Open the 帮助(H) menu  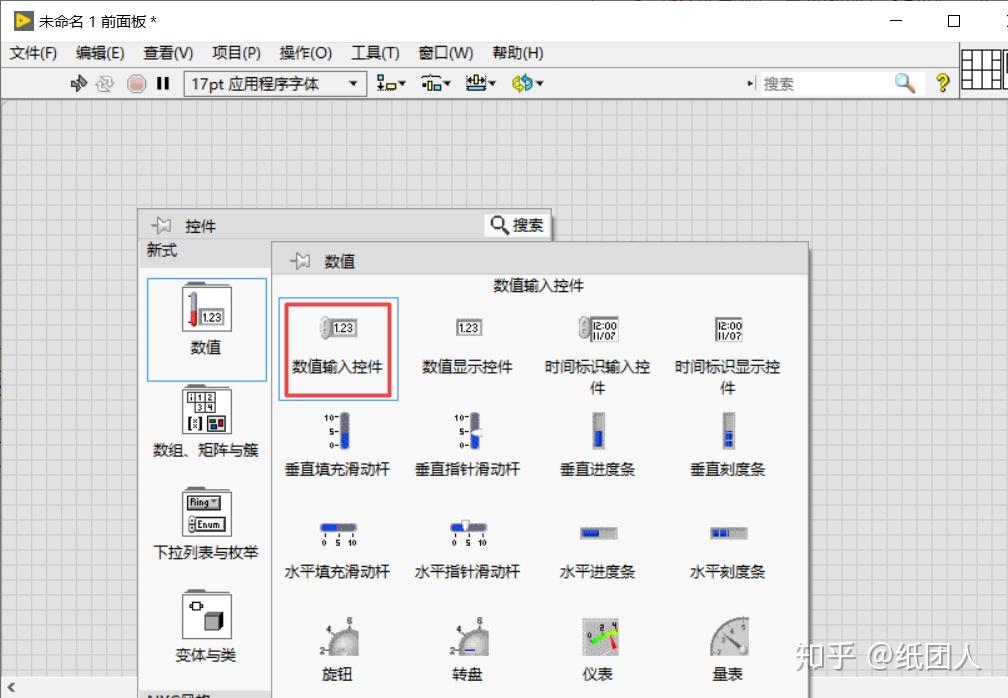518,53
